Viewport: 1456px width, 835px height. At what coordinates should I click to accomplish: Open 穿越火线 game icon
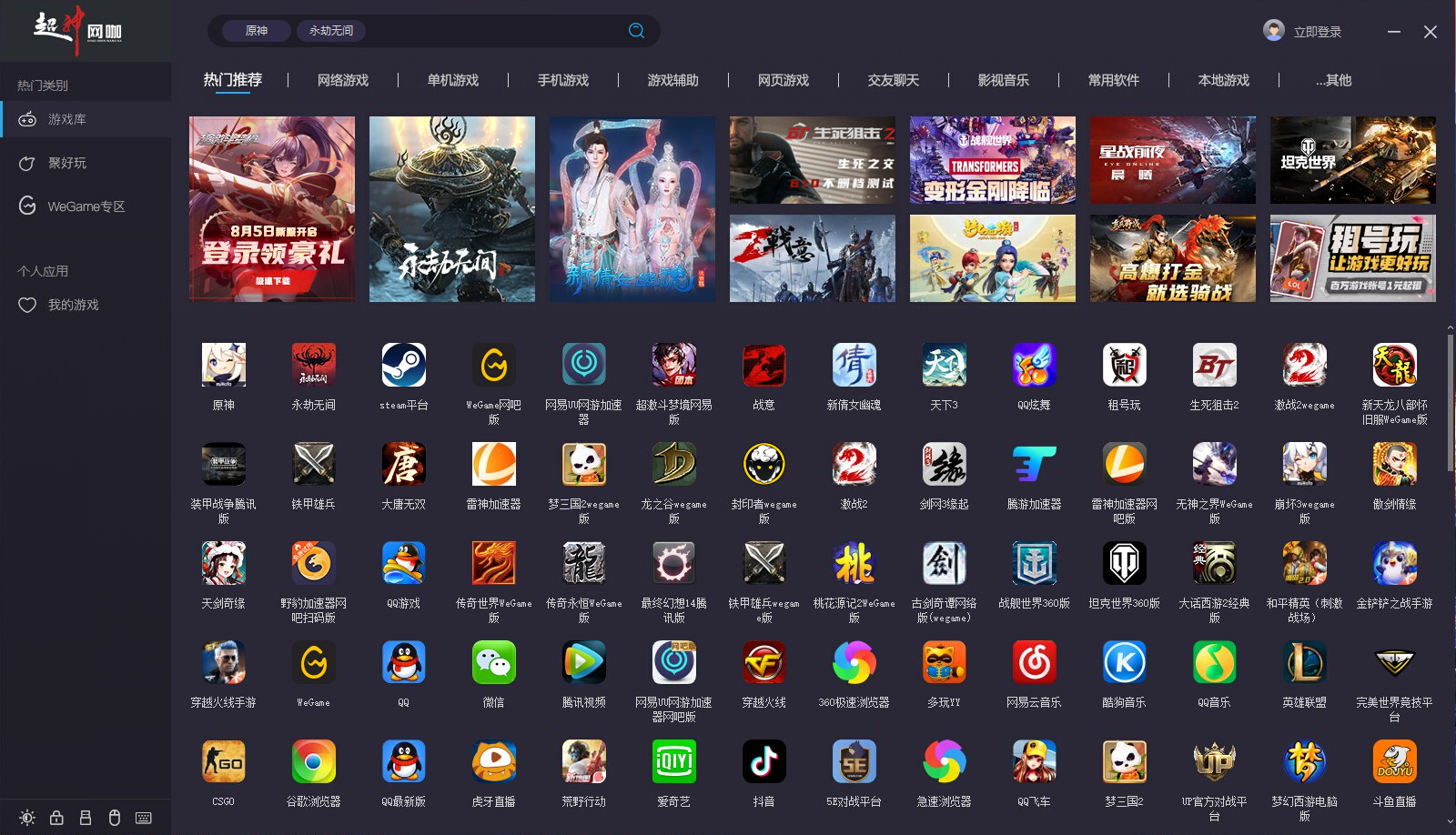pyautogui.click(x=764, y=662)
